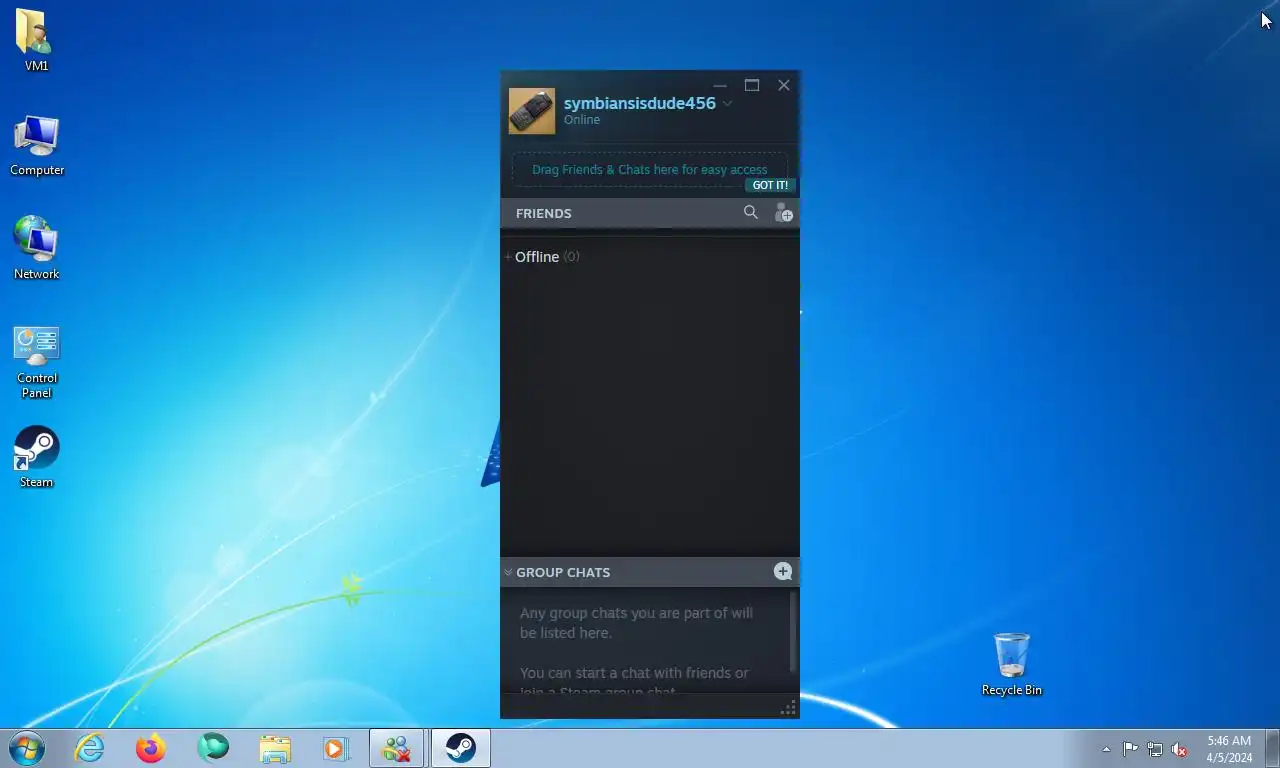This screenshot has height=768, width=1280.
Task: Open the friends search magnifier icon
Action: (751, 212)
